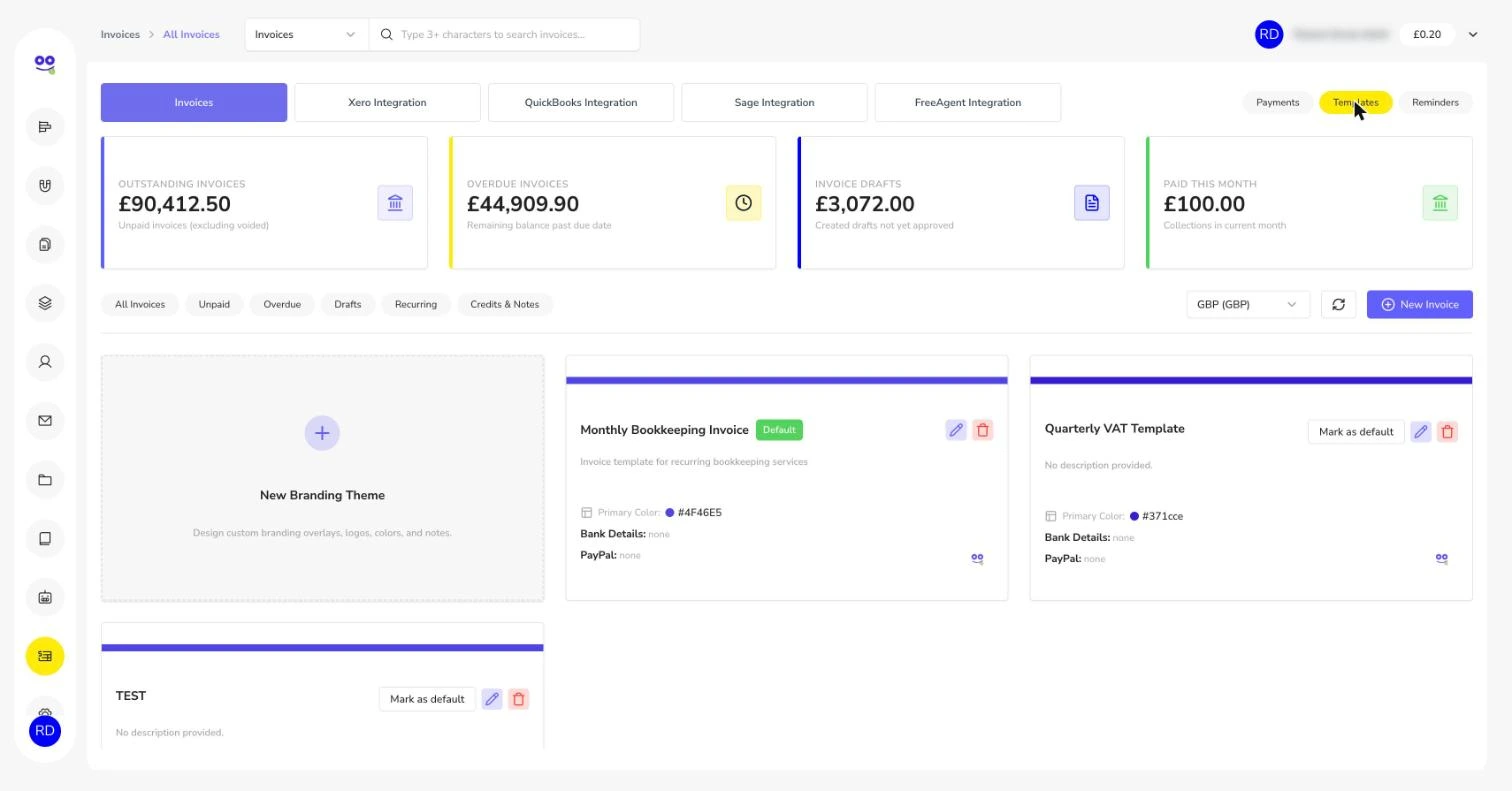Open the robot icon in sidebar
The width and height of the screenshot is (1512, 791).
click(44, 598)
